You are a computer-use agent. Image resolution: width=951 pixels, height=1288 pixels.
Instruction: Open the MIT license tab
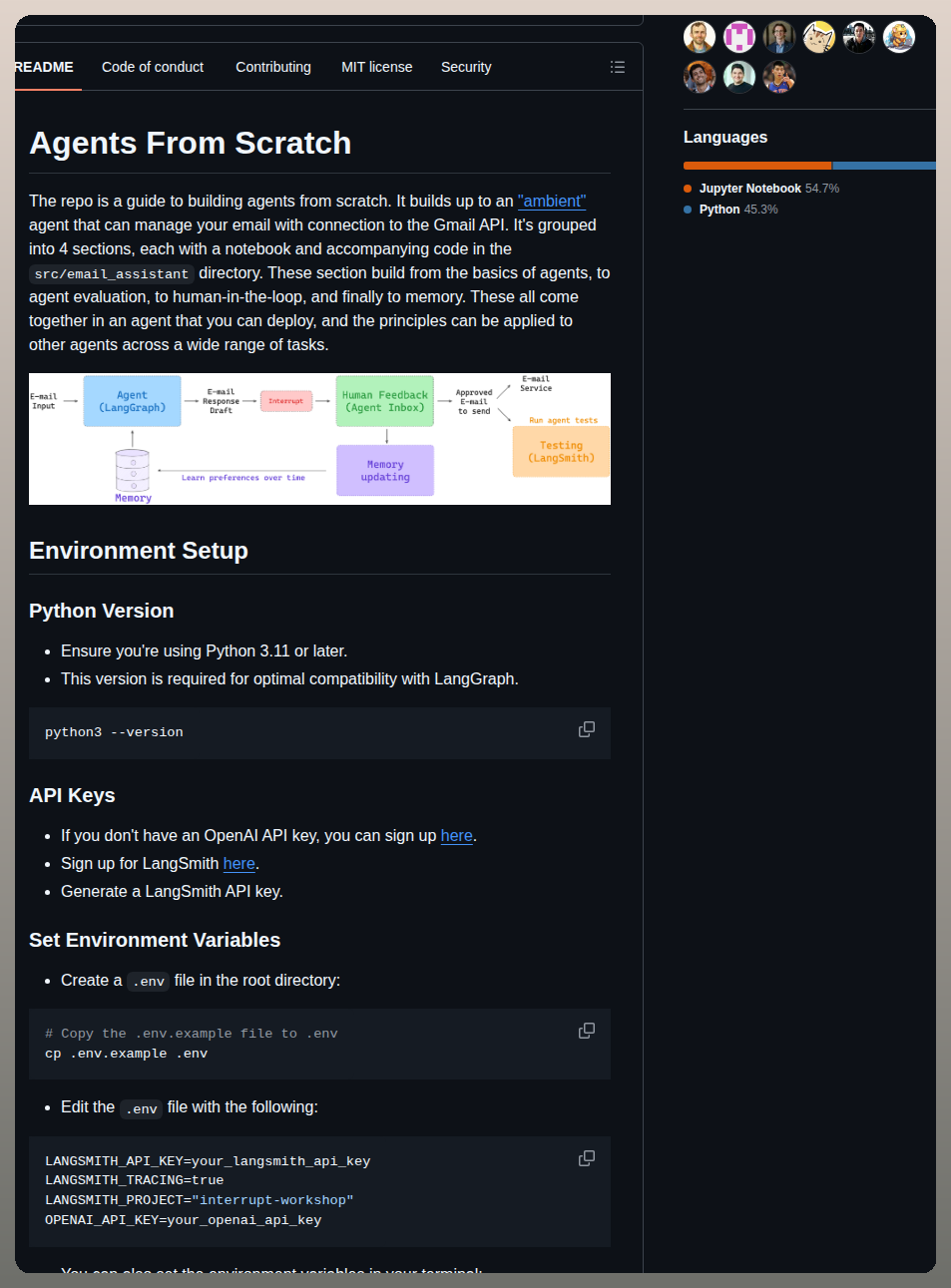376,67
